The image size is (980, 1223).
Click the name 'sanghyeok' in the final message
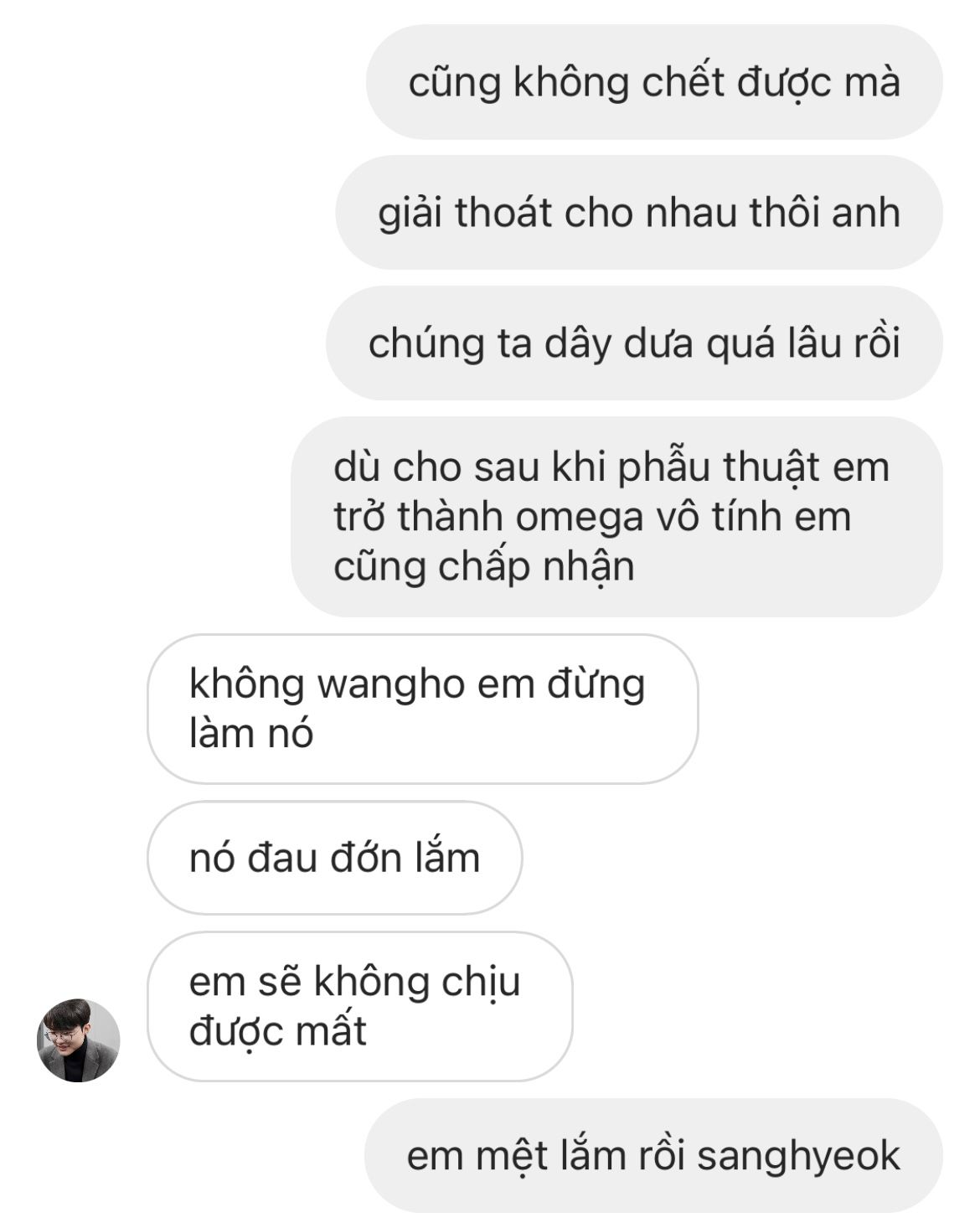click(x=798, y=1157)
